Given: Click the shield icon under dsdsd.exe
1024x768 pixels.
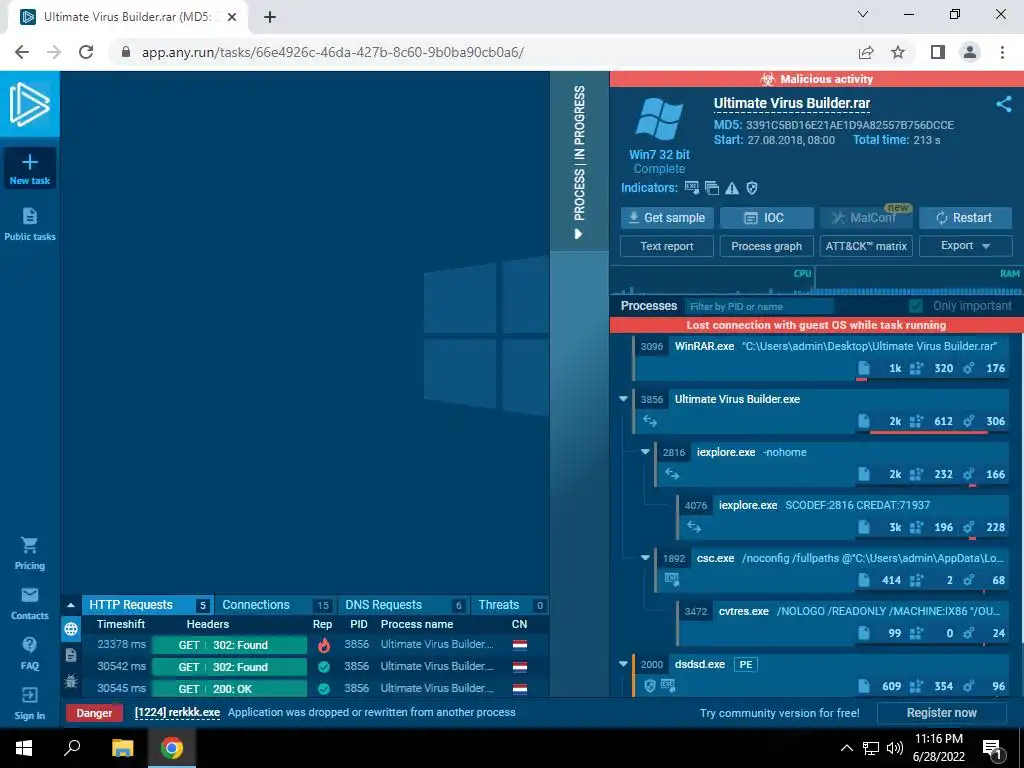Looking at the screenshot, I should coord(650,686).
